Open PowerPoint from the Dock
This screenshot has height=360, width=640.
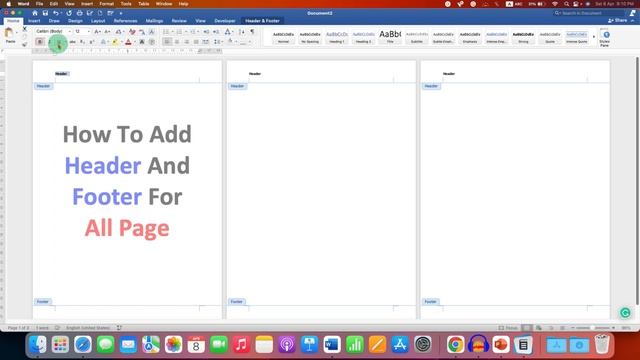click(500, 345)
